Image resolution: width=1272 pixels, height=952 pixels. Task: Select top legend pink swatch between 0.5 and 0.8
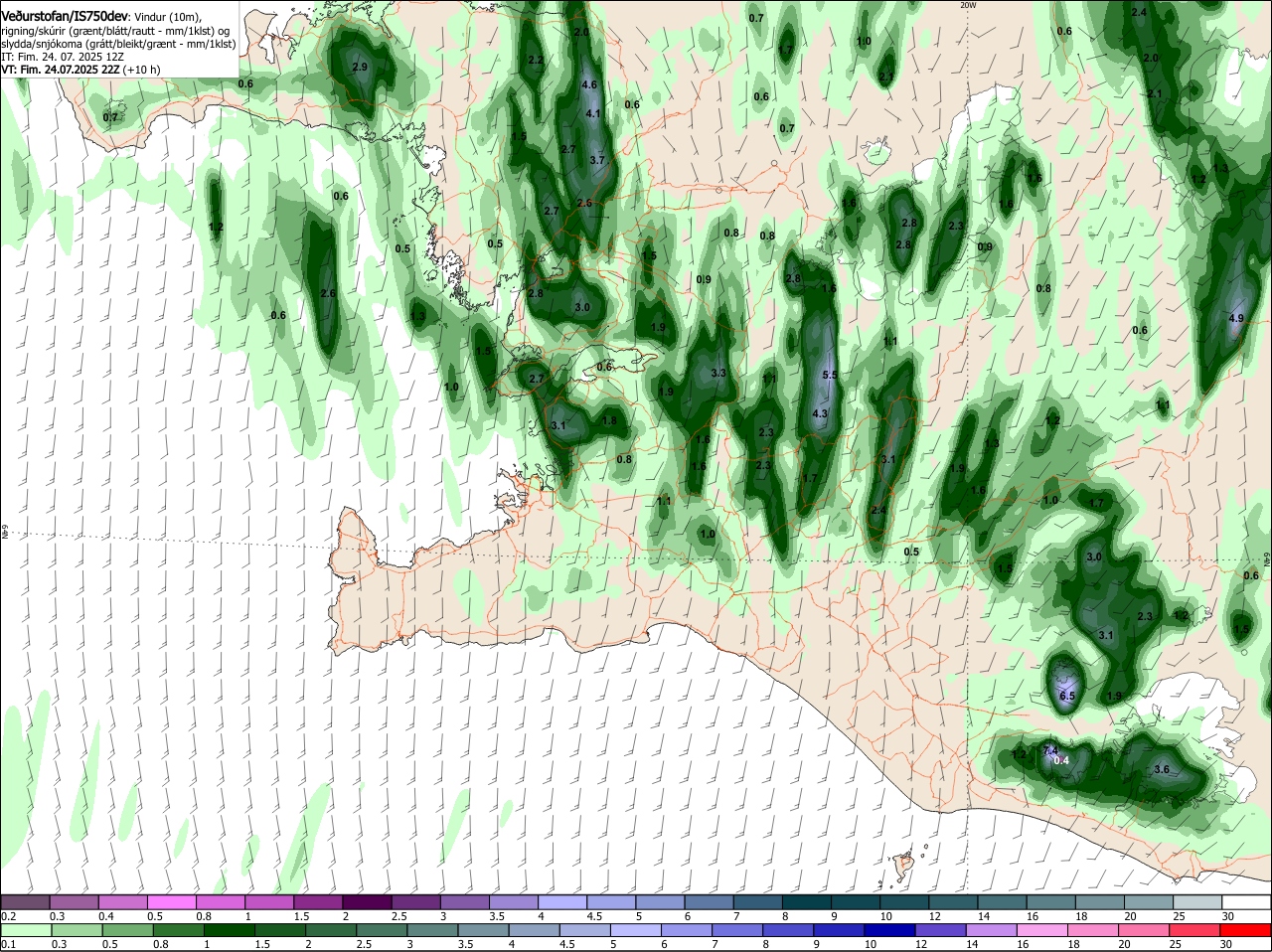coord(173,902)
